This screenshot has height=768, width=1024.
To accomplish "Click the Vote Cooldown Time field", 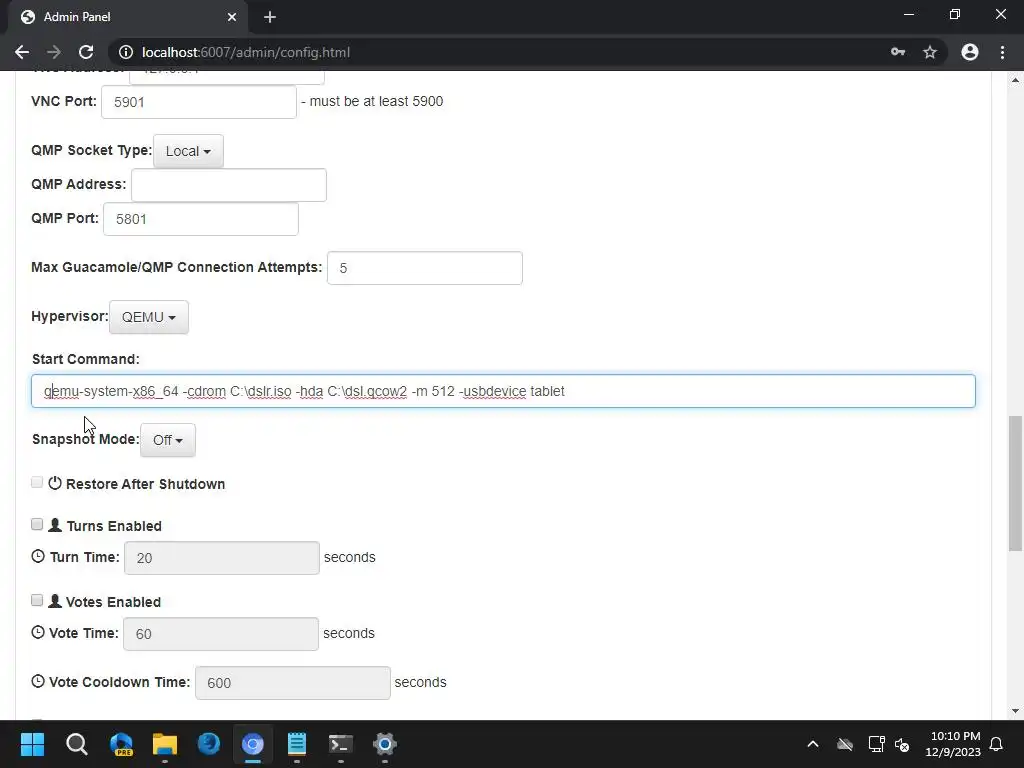I will tap(293, 682).
